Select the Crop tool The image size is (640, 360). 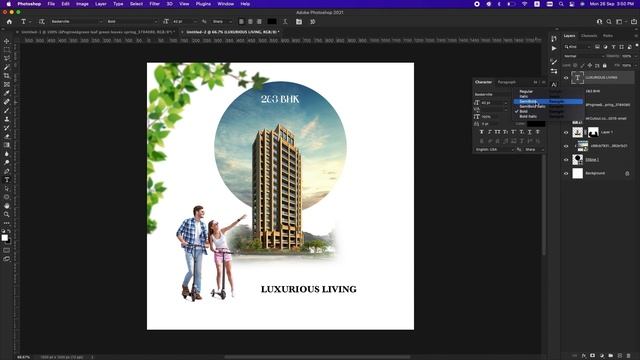tap(7, 76)
